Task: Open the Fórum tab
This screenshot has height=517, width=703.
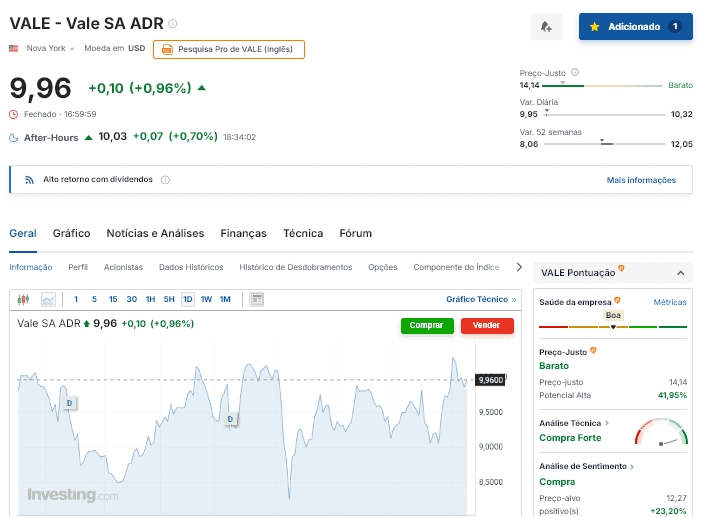Action: (356, 233)
